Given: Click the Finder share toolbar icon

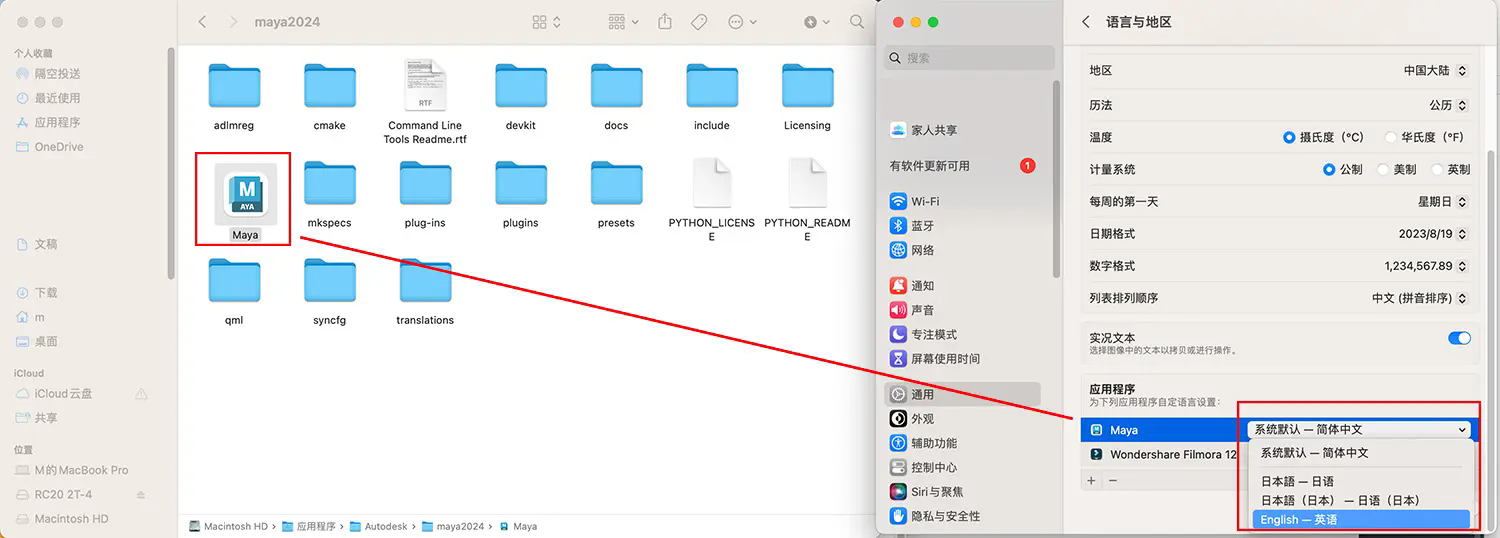Looking at the screenshot, I should (665, 21).
